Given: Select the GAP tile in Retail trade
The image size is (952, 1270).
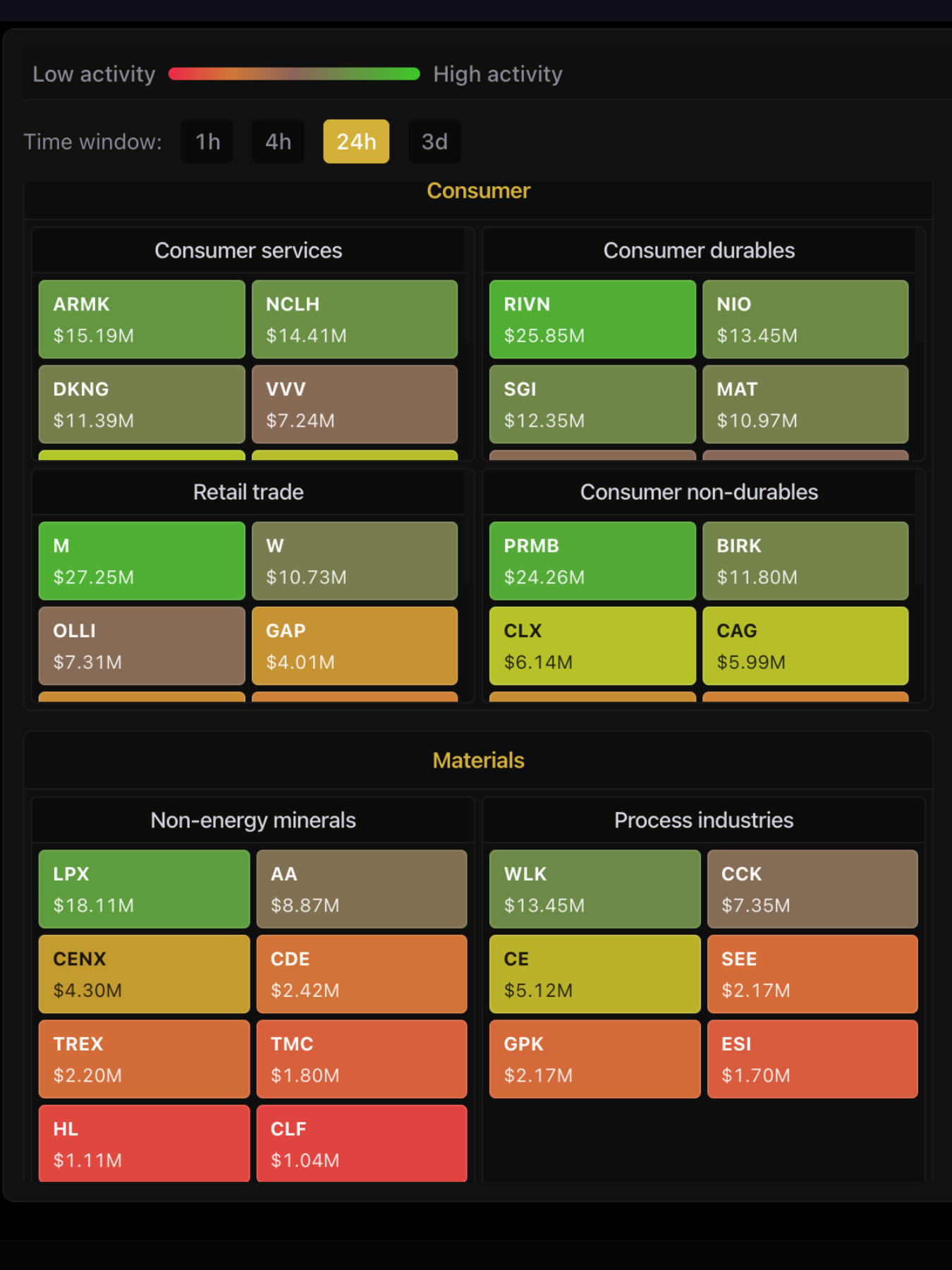Looking at the screenshot, I should pyautogui.click(x=355, y=646).
